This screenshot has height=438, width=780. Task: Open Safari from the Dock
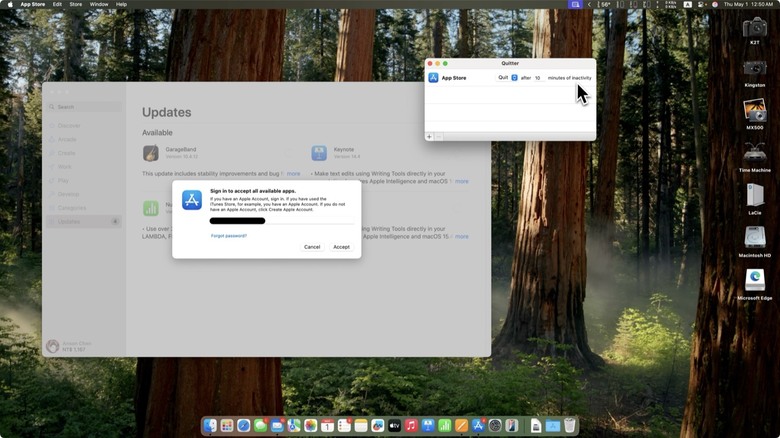point(244,426)
